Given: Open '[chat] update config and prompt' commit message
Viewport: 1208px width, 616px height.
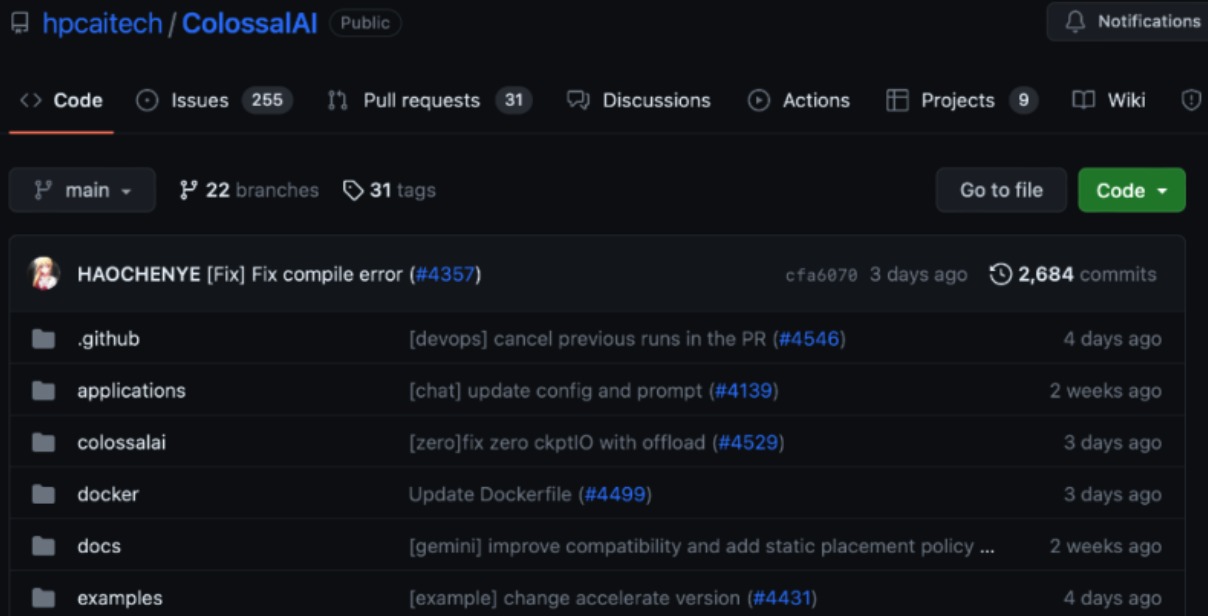Looking at the screenshot, I should (x=556, y=391).
